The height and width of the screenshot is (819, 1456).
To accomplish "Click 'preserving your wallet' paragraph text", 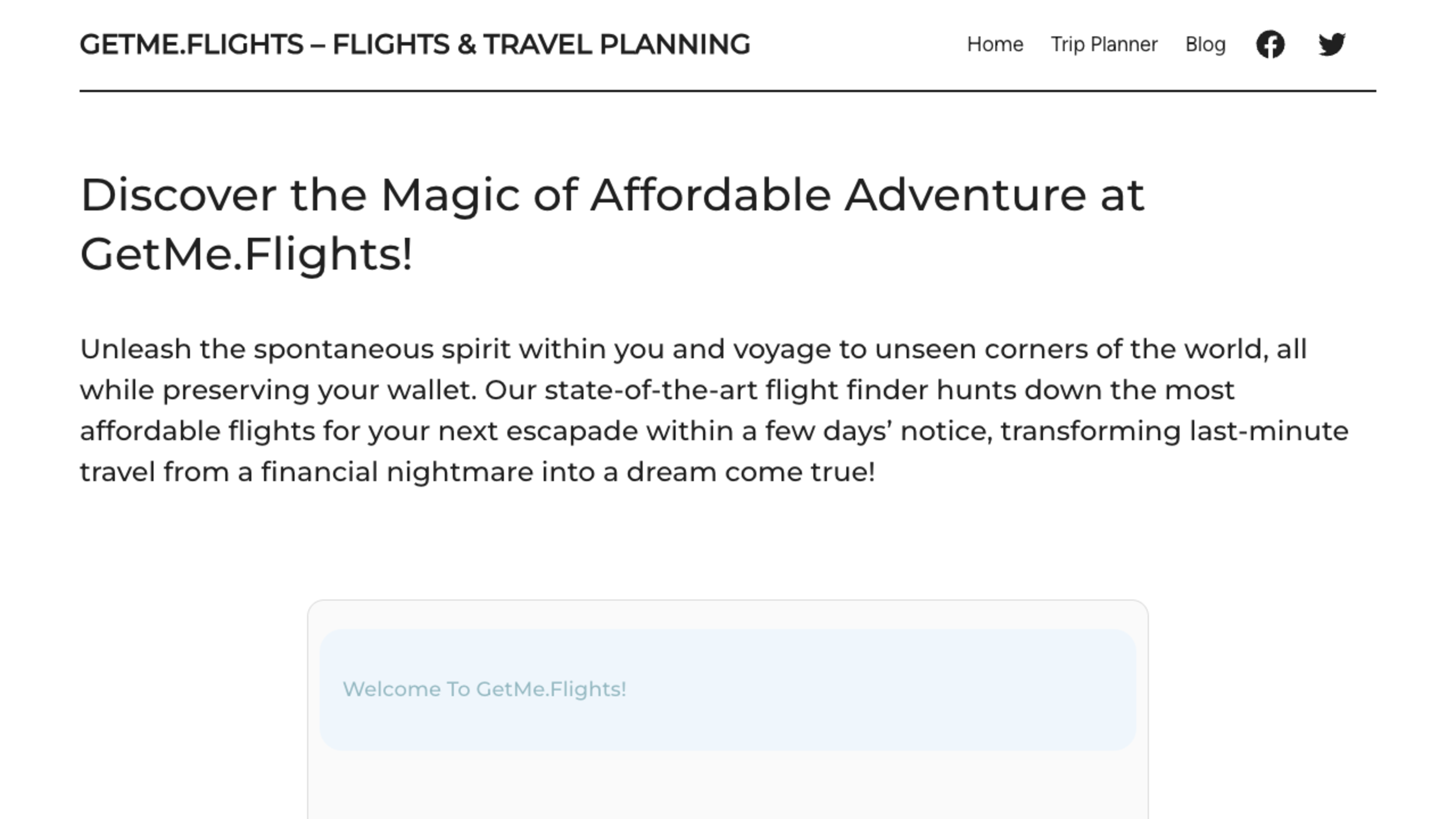I will pyautogui.click(x=319, y=391).
